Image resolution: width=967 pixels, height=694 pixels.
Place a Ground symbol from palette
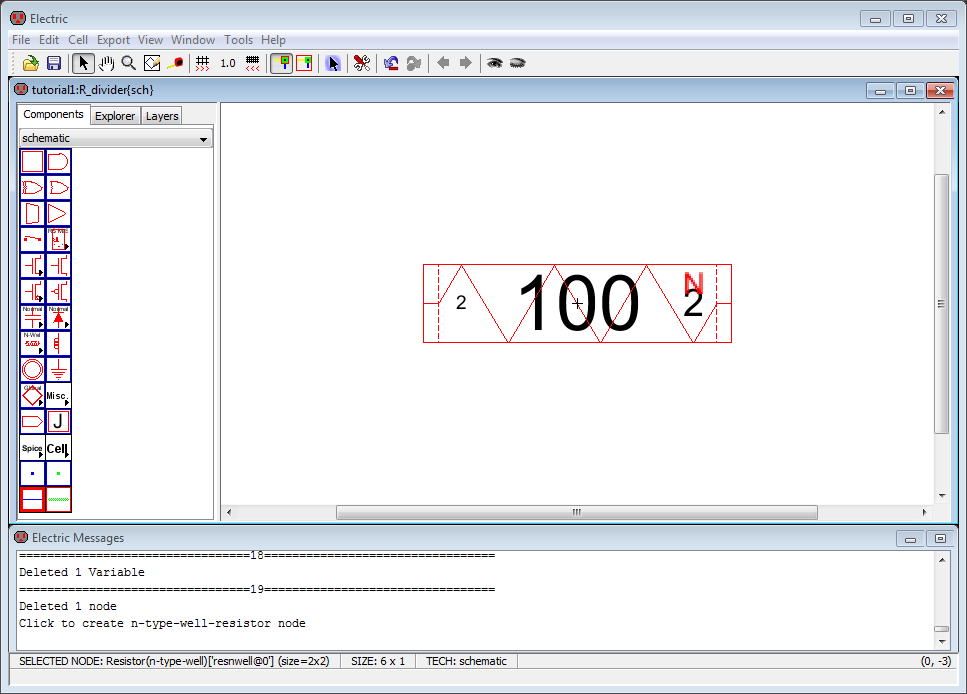coord(59,370)
